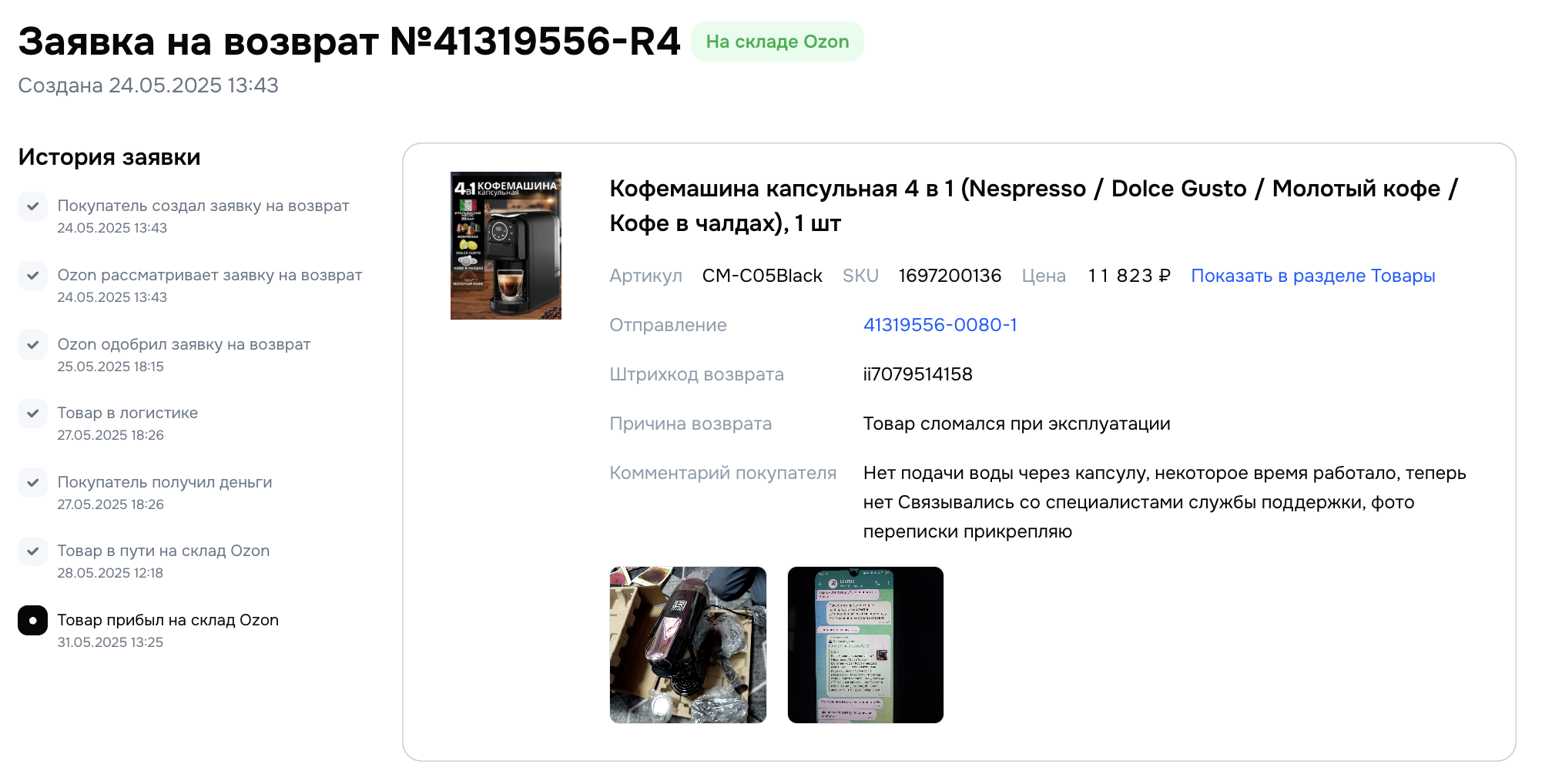Click checkmark icon for 'Товар в пути на склад Ozon'
The width and height of the screenshot is (1562, 784).
click(32, 551)
